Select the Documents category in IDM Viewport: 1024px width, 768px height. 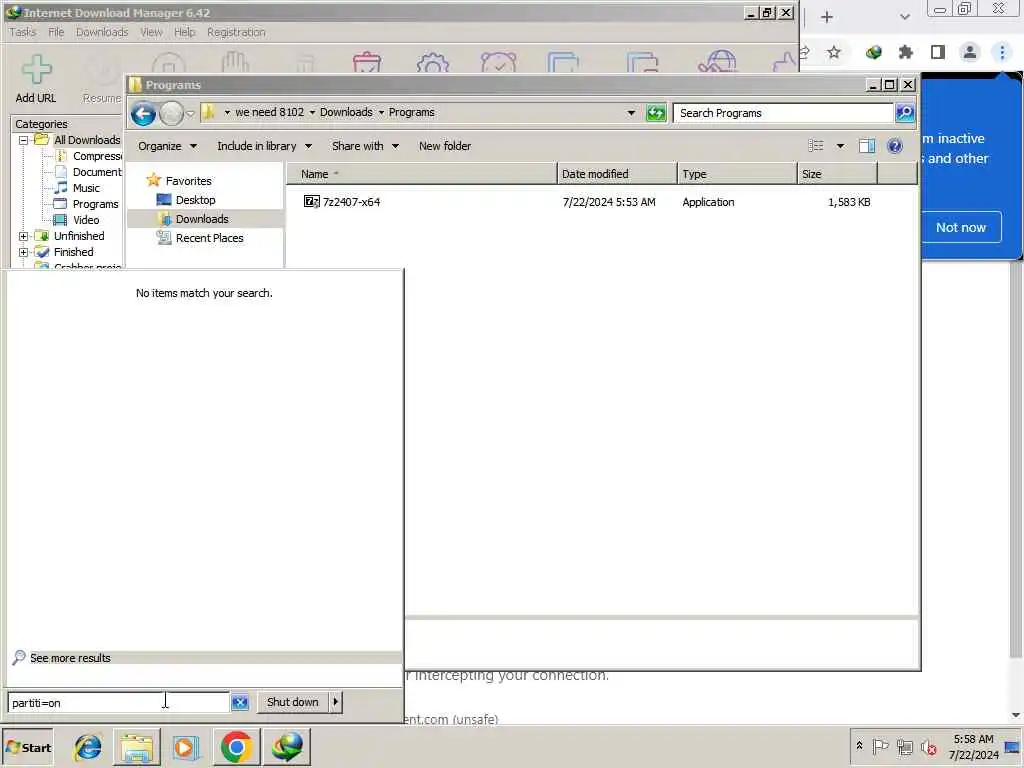click(96, 172)
